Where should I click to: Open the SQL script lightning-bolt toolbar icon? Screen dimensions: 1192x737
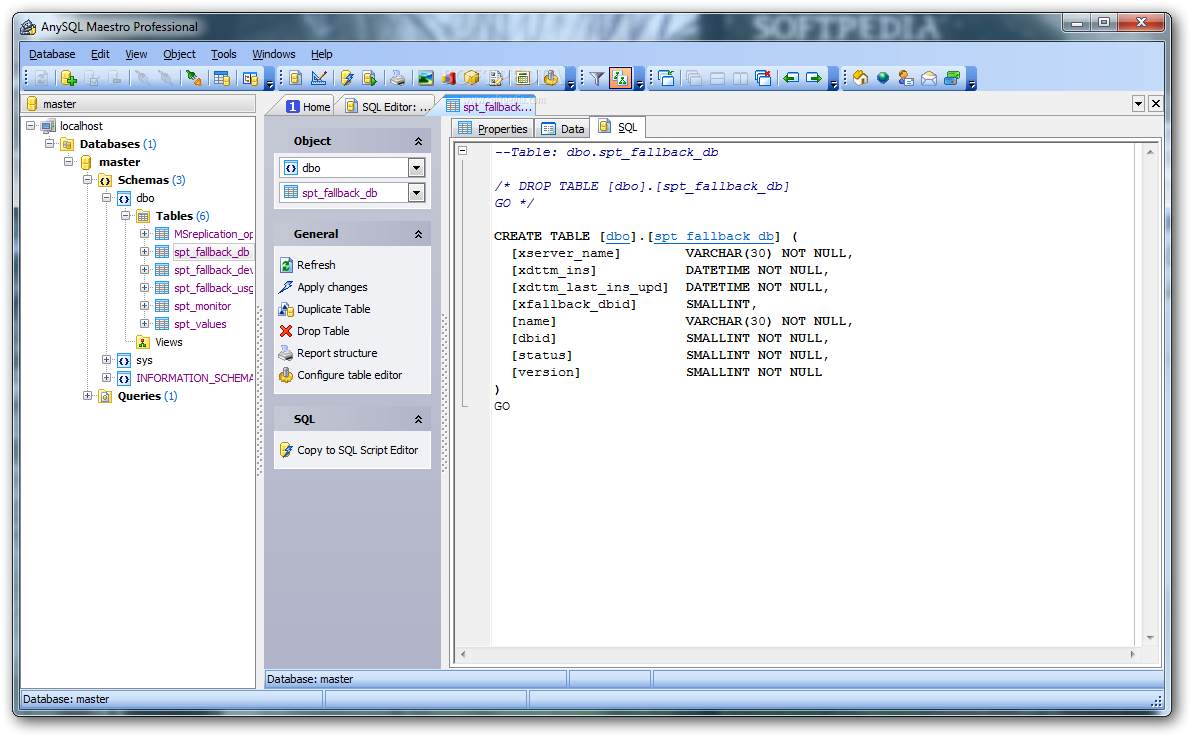(x=347, y=78)
